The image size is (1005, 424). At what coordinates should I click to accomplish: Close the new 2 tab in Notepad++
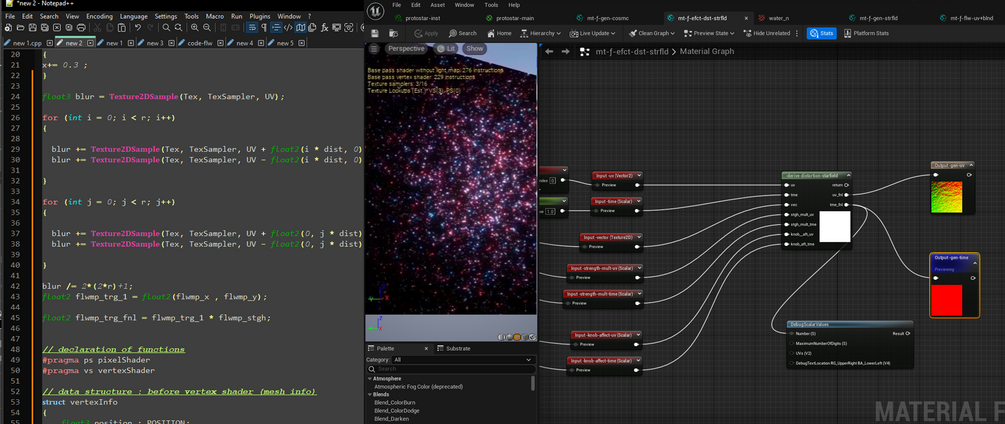tap(90, 43)
